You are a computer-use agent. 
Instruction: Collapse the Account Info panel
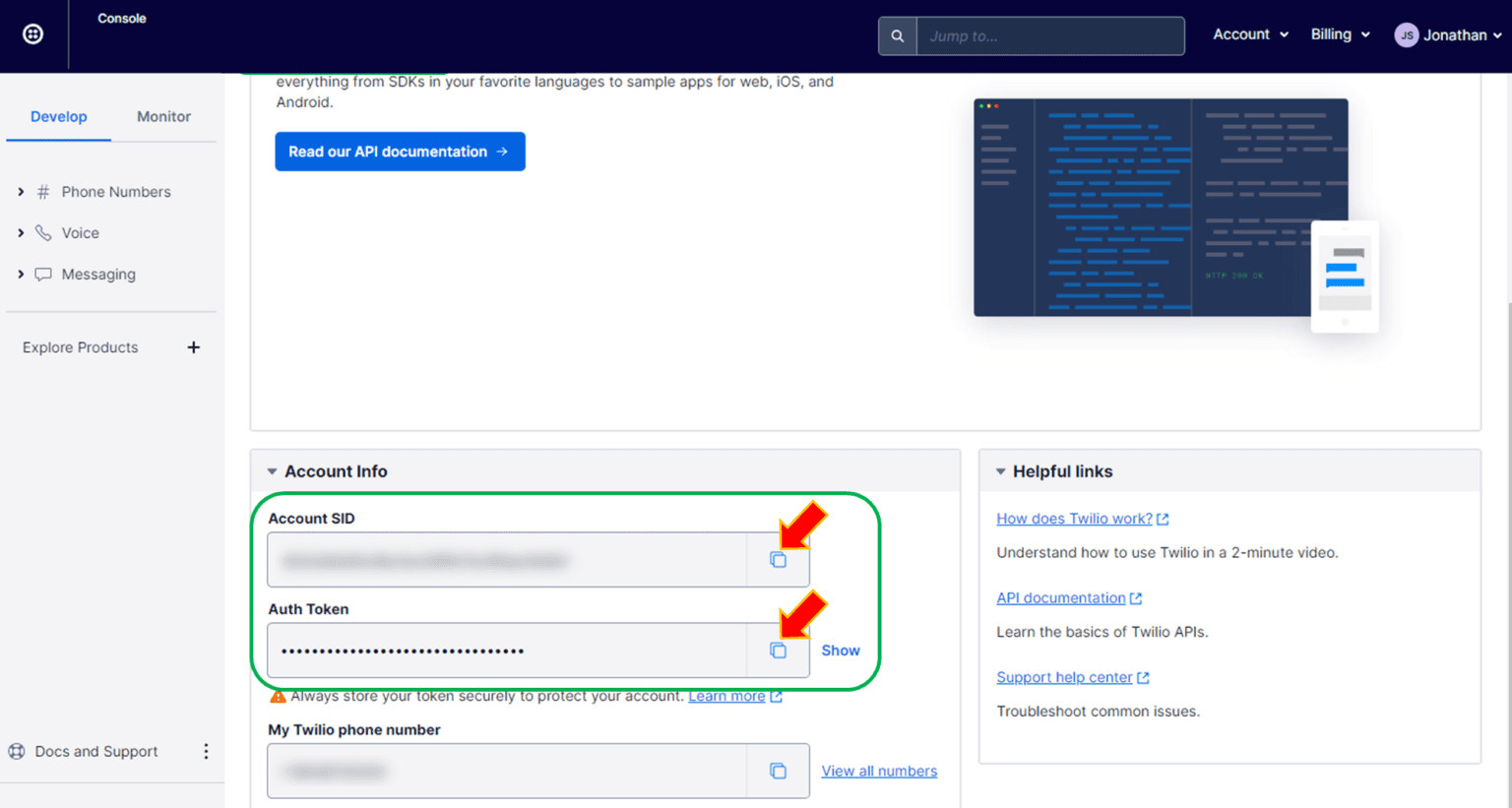[272, 470]
